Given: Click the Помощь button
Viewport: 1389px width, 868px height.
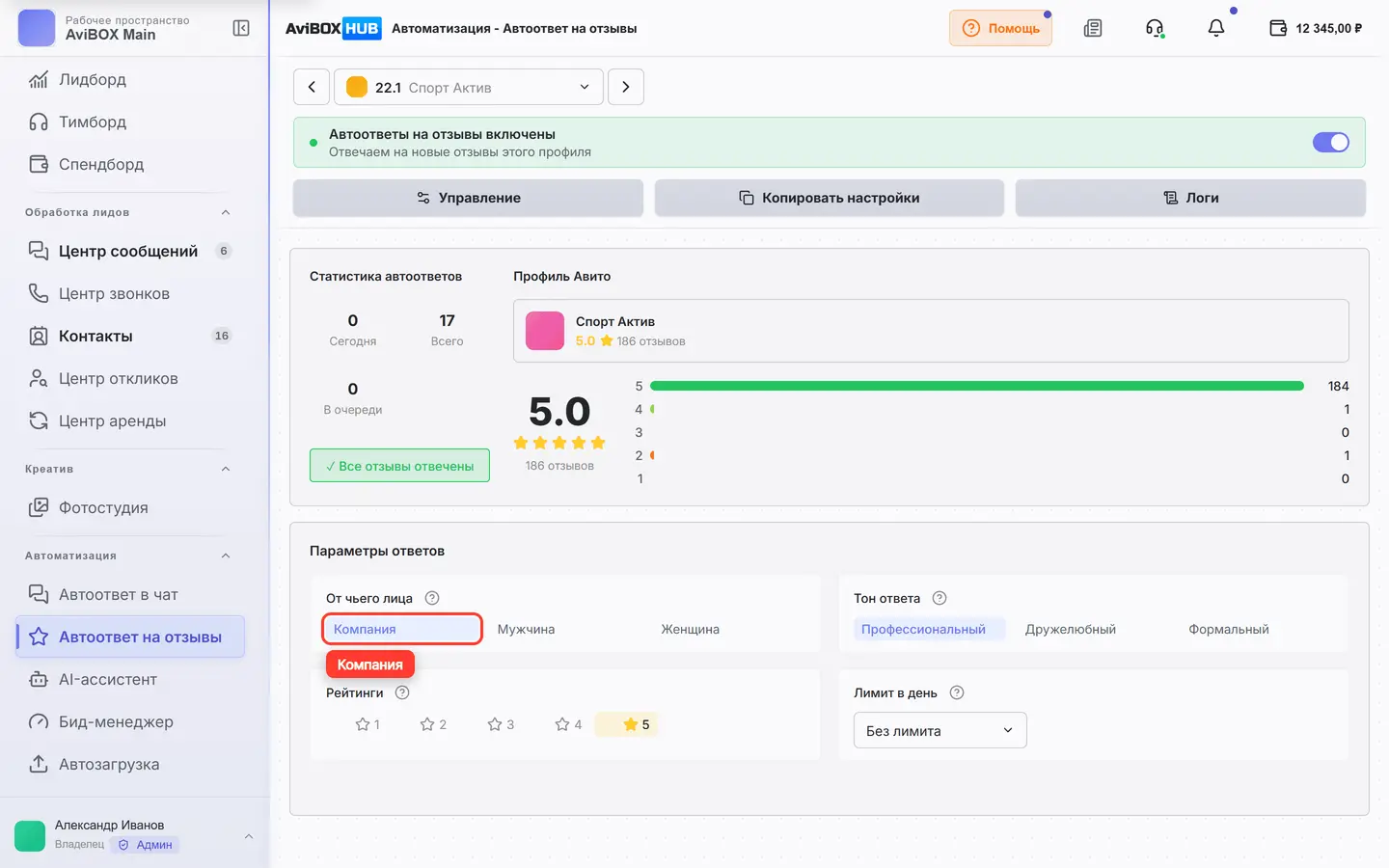Looking at the screenshot, I should click(1000, 28).
